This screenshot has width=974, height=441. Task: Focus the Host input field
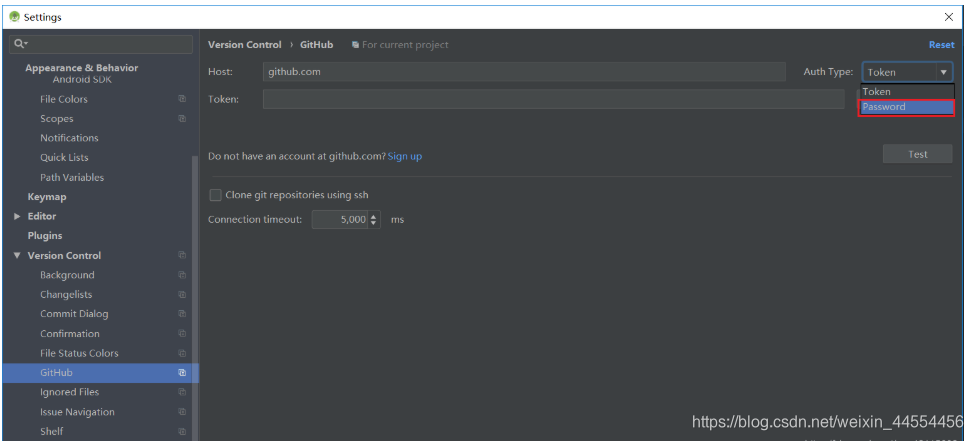point(524,71)
